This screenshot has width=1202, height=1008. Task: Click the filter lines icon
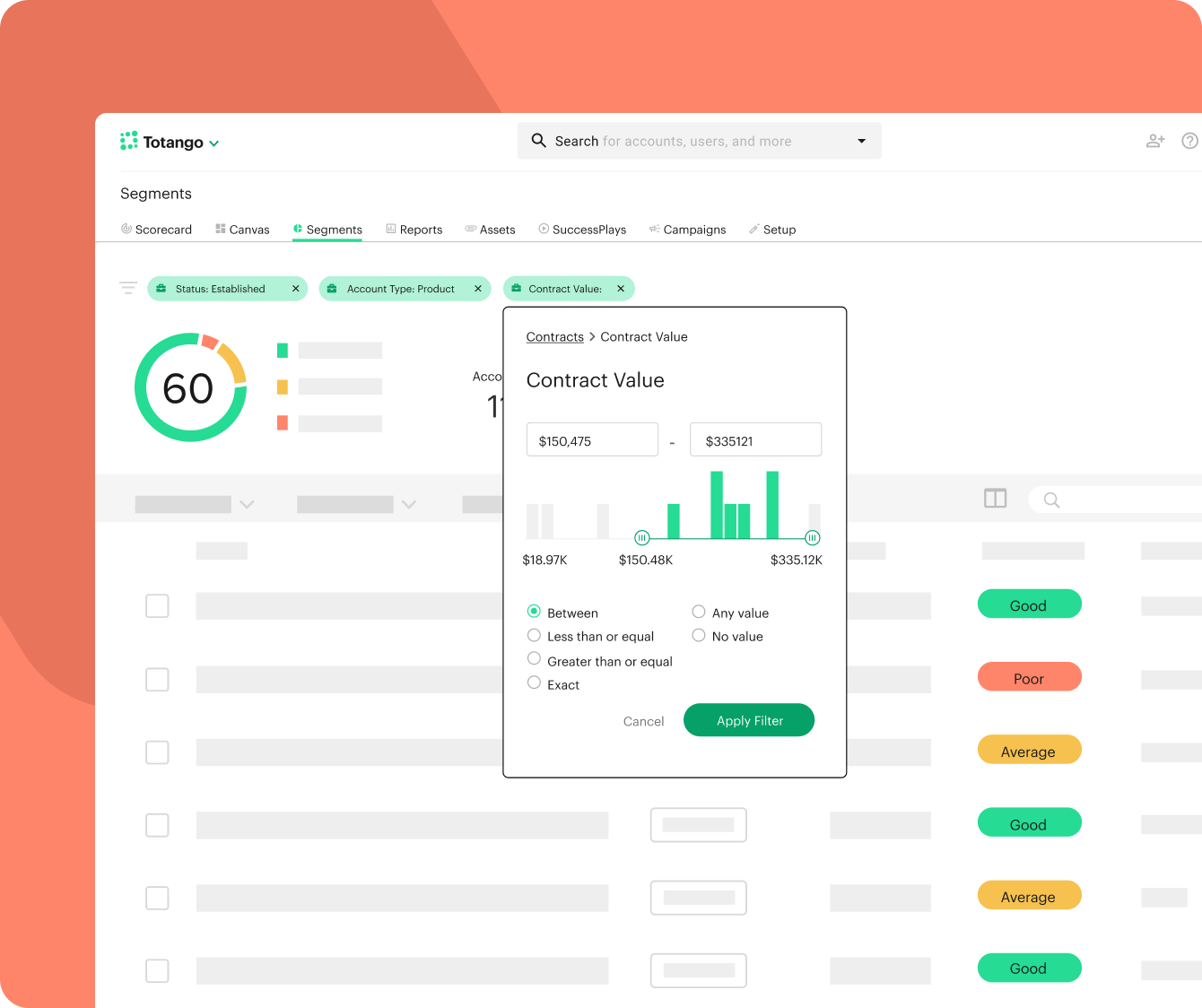[x=128, y=288]
